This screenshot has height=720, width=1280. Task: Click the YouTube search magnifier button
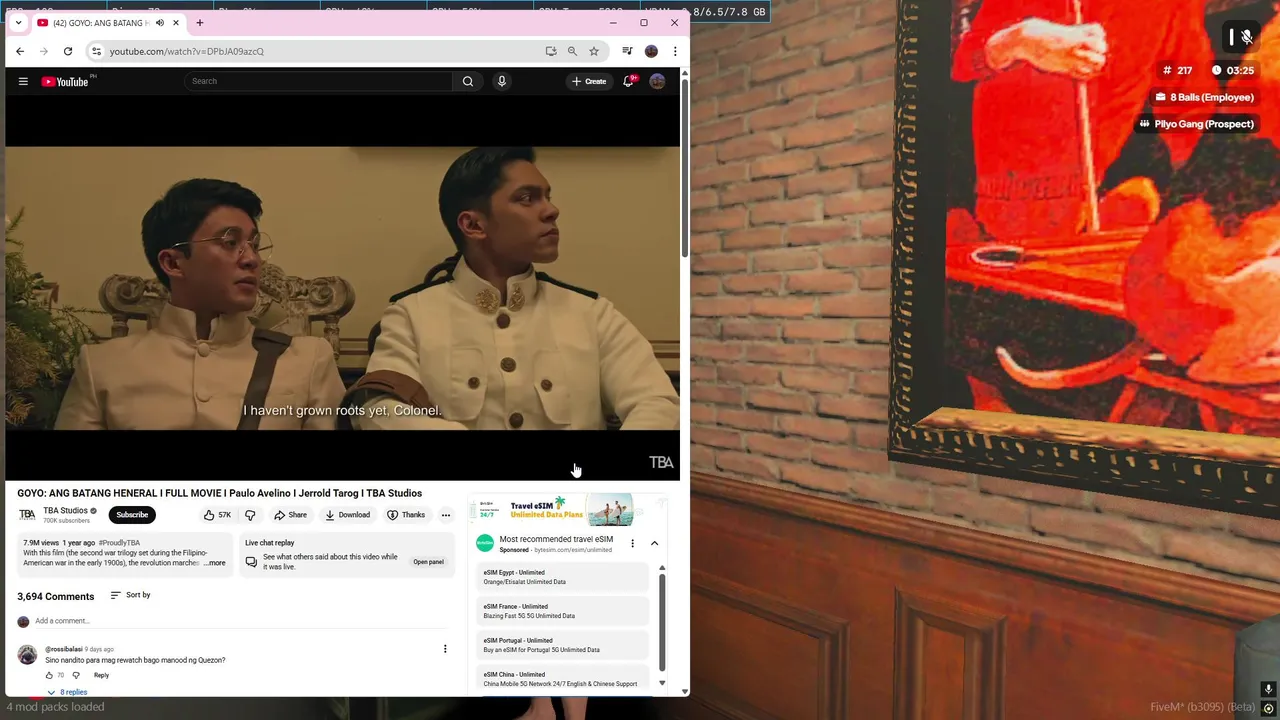(468, 81)
